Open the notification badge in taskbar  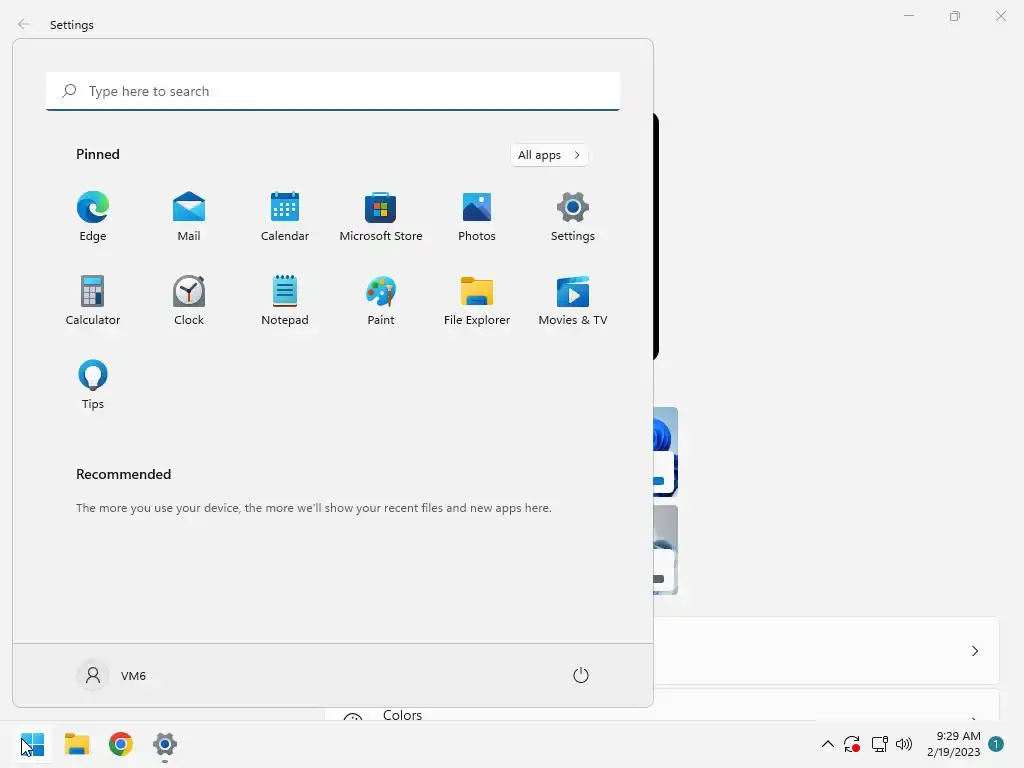click(996, 744)
